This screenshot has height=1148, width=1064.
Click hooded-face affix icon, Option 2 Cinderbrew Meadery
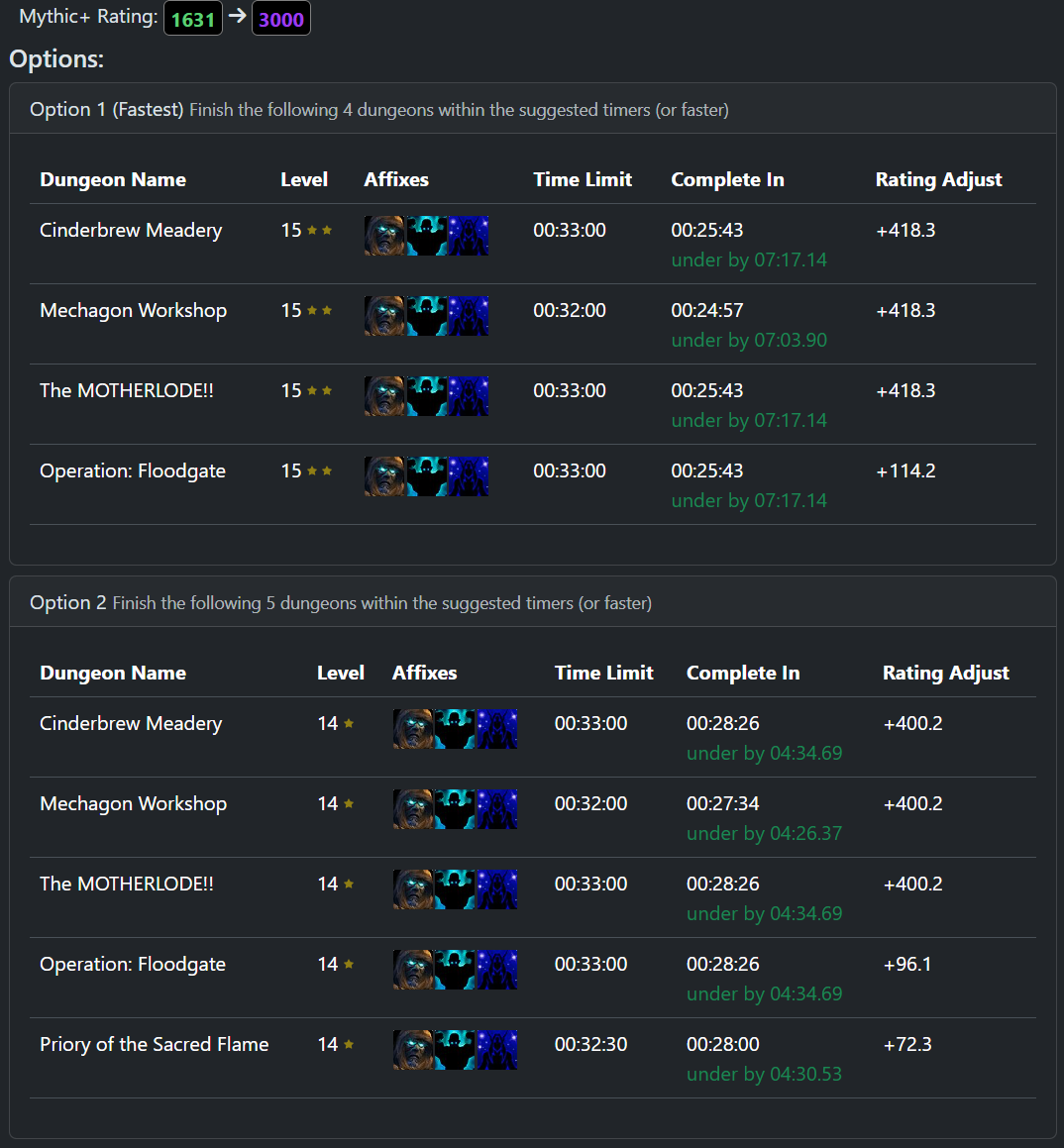click(413, 728)
